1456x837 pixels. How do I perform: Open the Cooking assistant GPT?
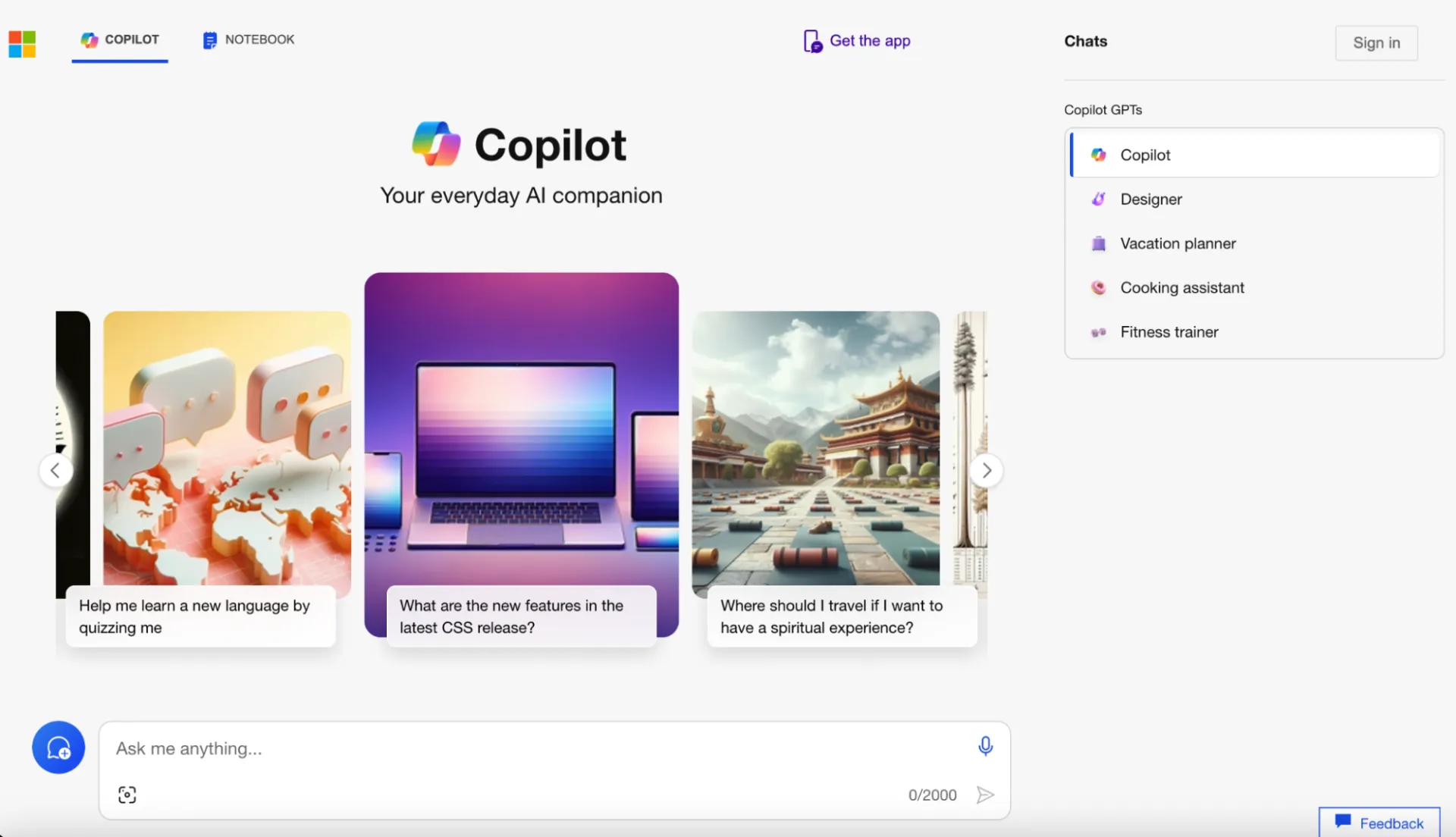coord(1254,288)
